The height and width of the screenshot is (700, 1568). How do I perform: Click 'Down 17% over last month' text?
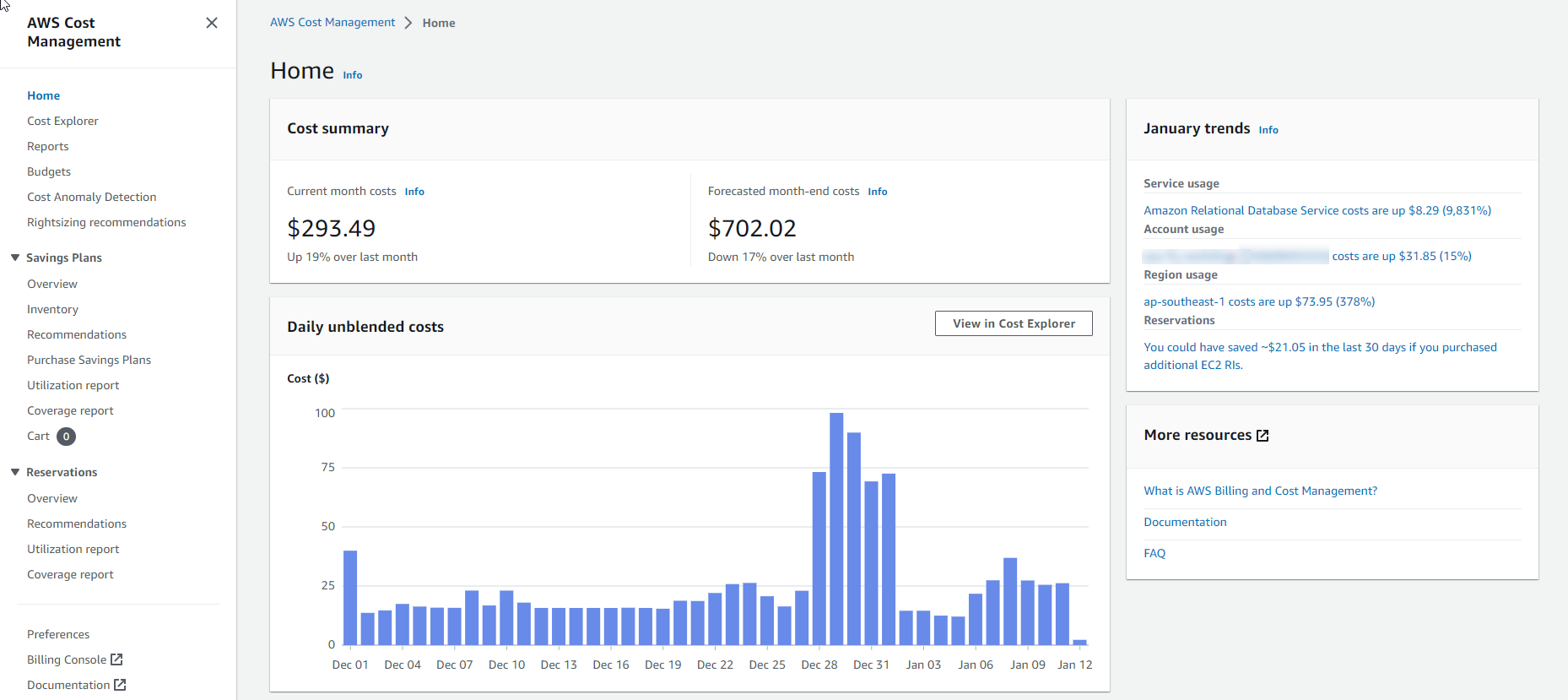click(781, 257)
